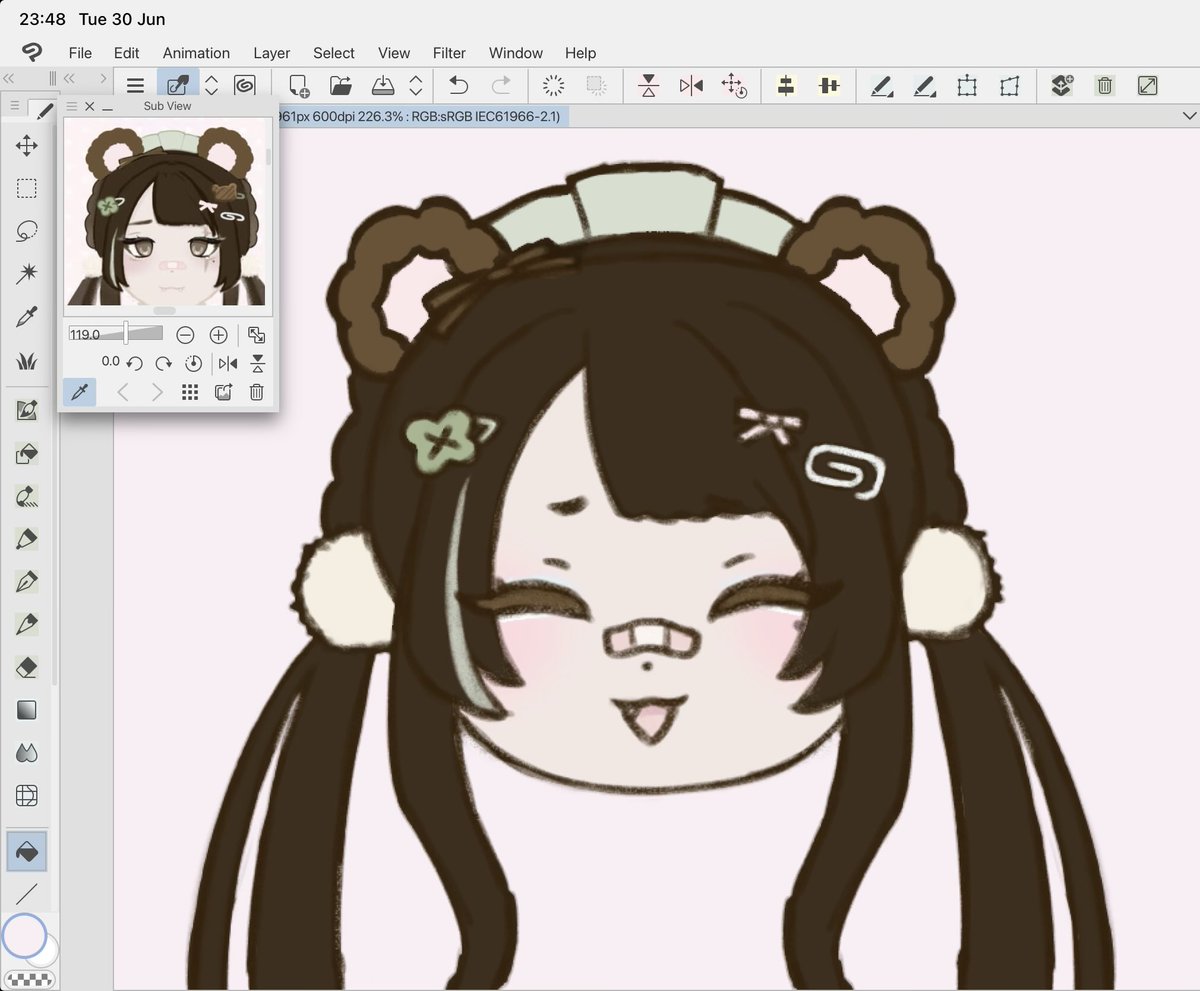The image size is (1200, 991).
Task: Zoom out in Sub View
Action: [x=185, y=335]
